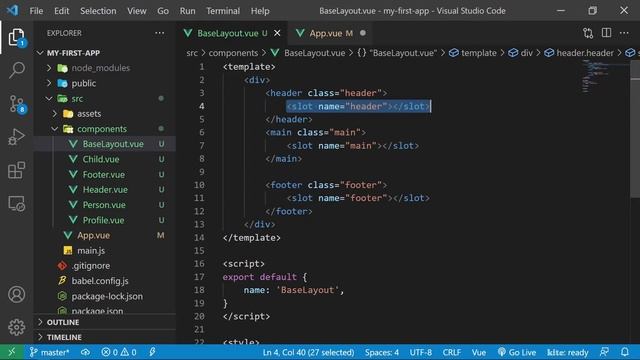
Task: Open the errors and warnings count
Action: point(119,352)
